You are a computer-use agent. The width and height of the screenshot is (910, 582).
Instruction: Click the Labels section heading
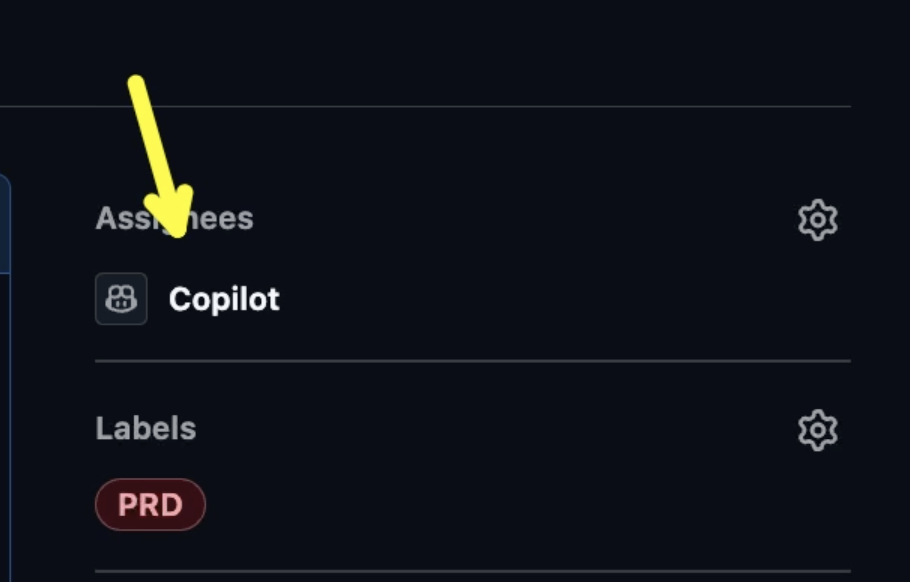(146, 428)
